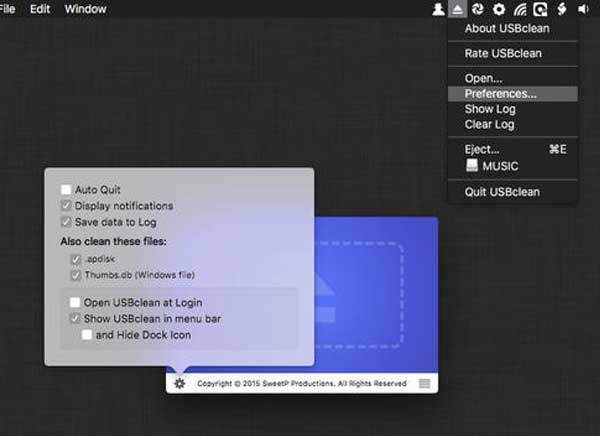Viewport: 600px width, 436px height.
Task: Click the gear icon in the menu bar
Action: [499, 9]
